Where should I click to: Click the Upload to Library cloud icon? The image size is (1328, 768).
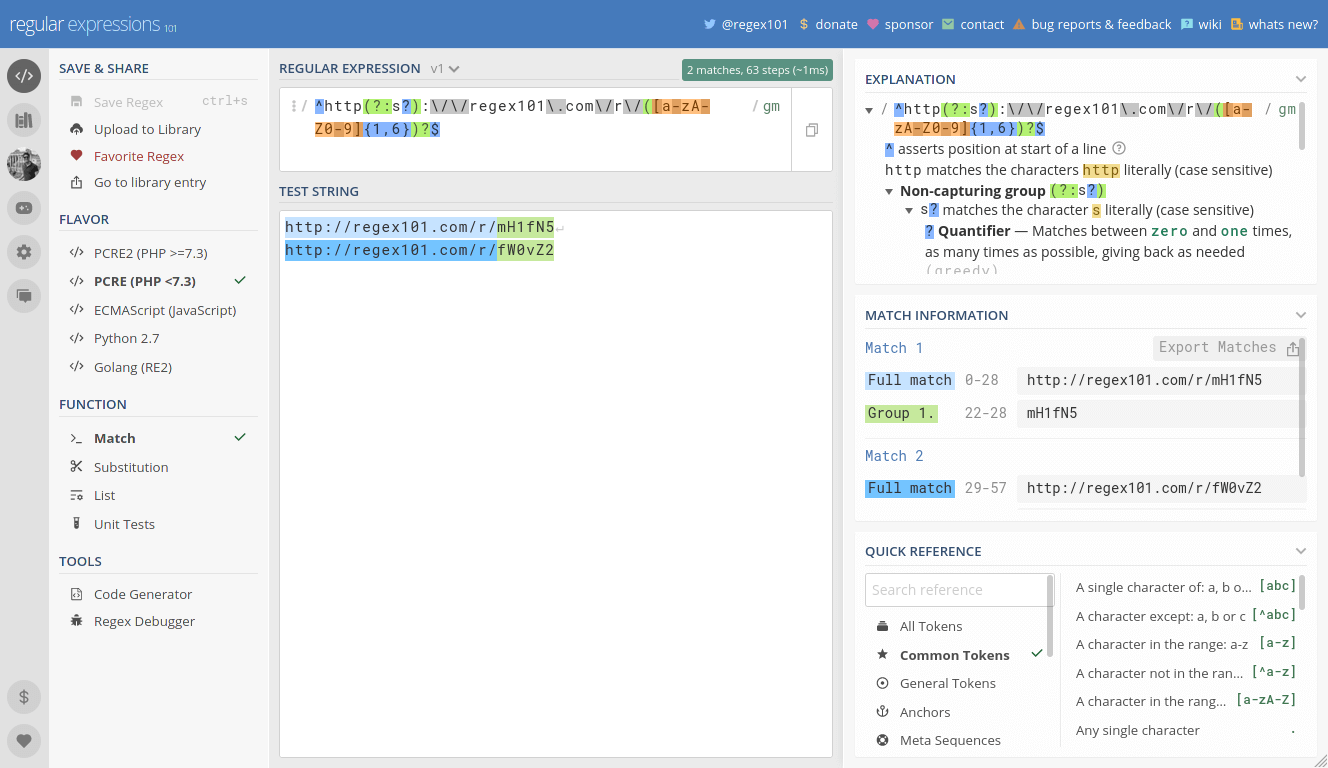[x=76, y=129]
